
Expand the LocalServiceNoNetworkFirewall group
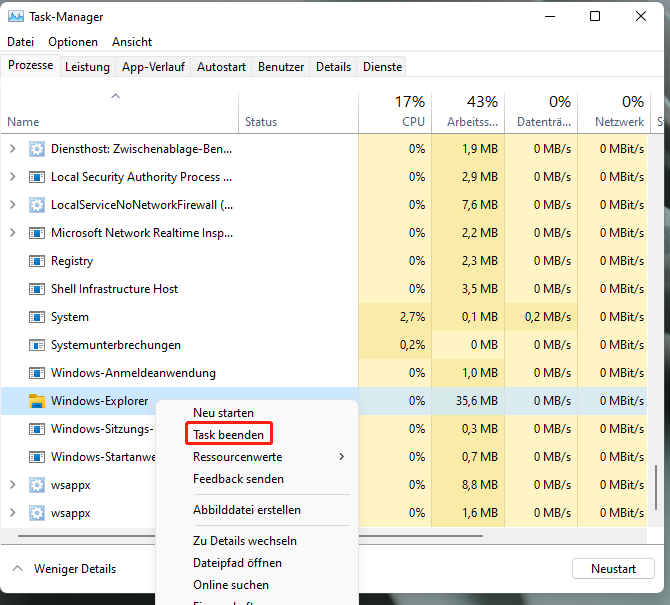12,205
